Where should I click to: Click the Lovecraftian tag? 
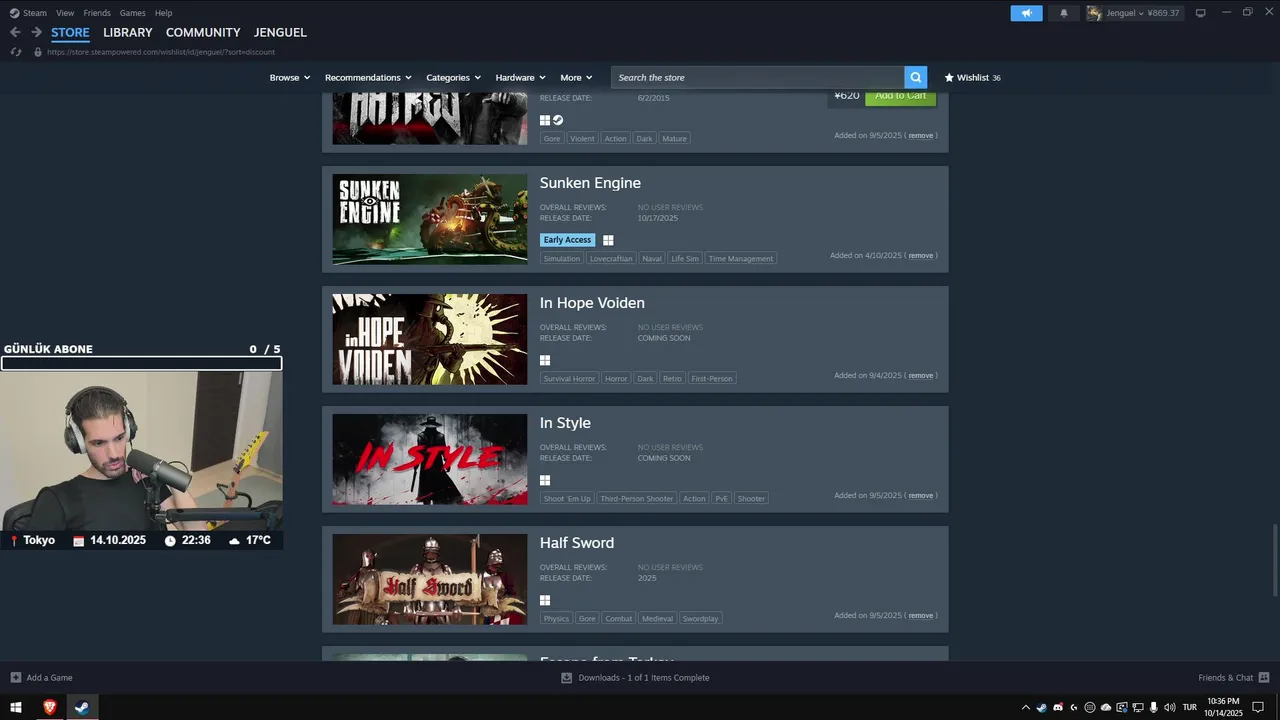611,258
